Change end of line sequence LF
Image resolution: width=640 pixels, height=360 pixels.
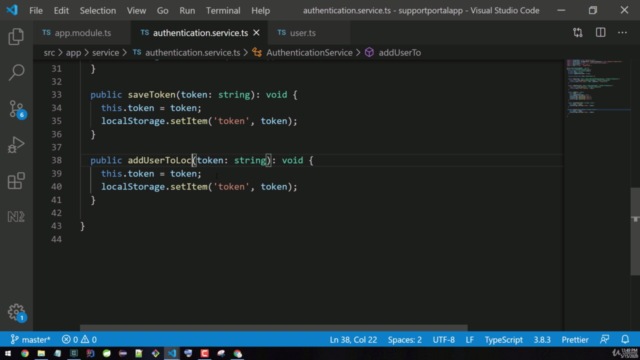pyautogui.click(x=469, y=339)
